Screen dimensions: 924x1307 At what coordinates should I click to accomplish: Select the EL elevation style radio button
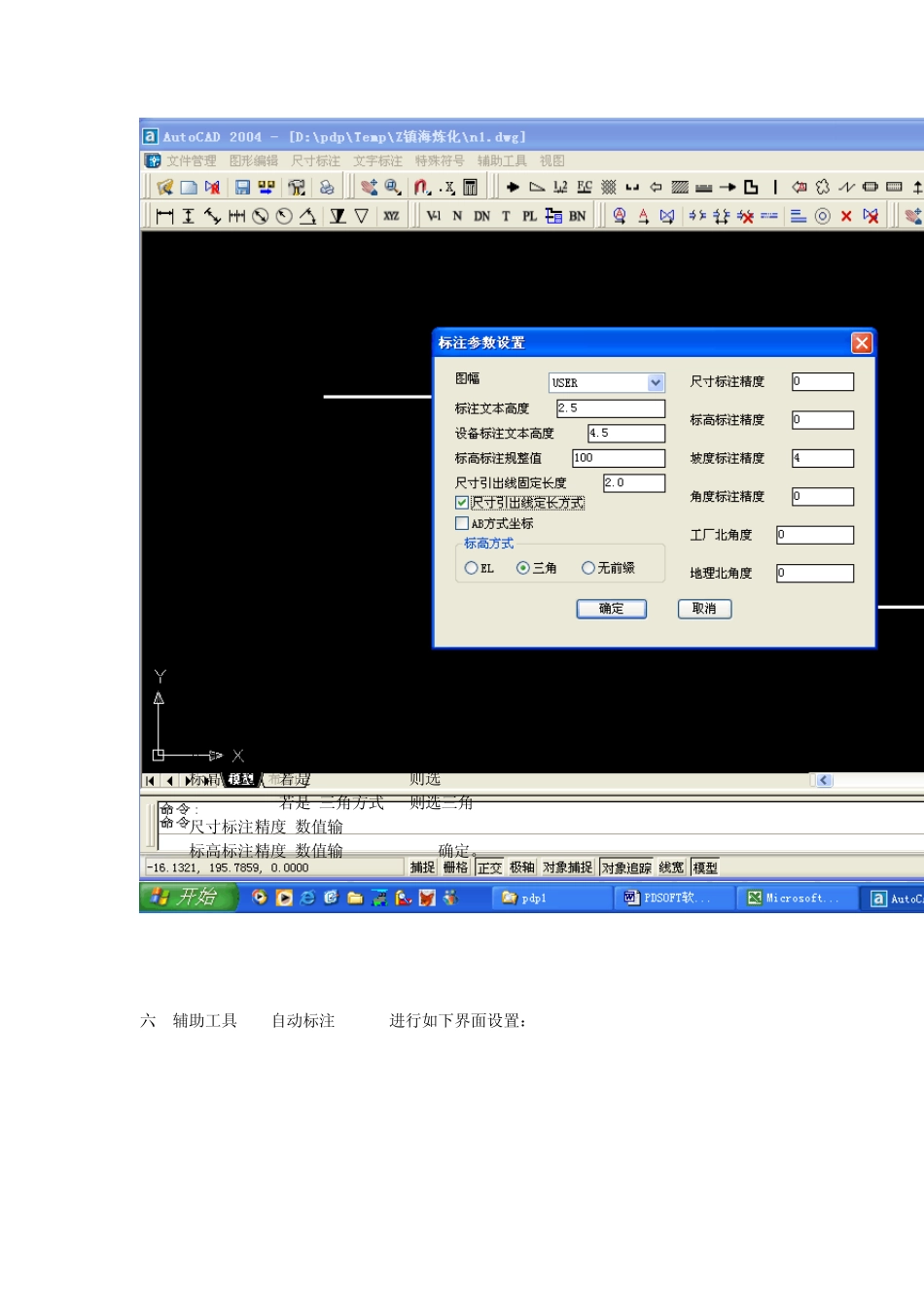[471, 568]
